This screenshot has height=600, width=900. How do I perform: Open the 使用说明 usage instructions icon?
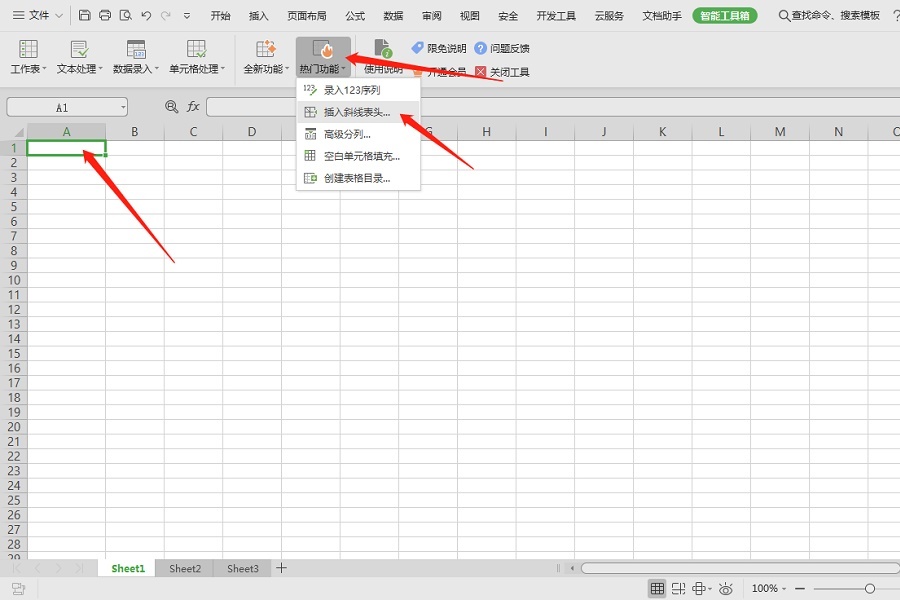(x=381, y=55)
